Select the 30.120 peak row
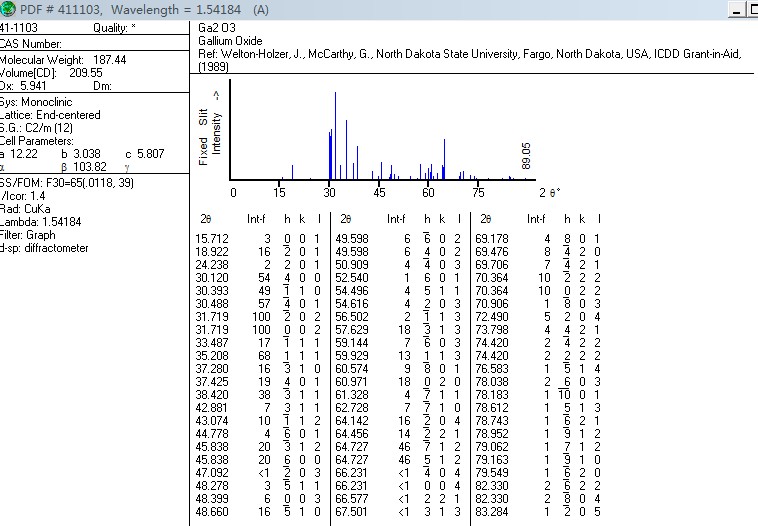Image resolution: width=758 pixels, height=526 pixels. click(x=258, y=278)
